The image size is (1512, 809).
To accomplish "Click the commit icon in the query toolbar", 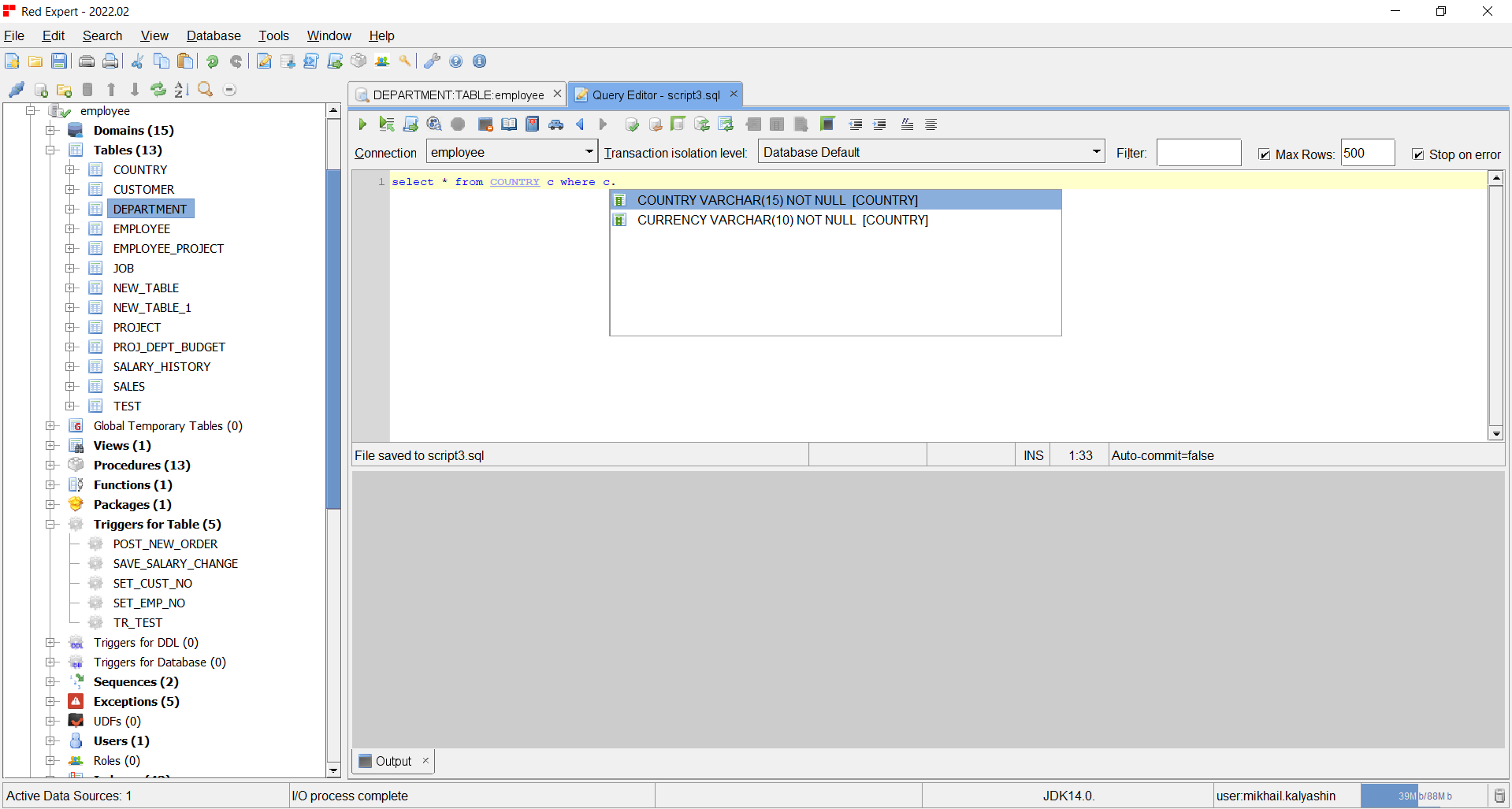I will coord(631,124).
